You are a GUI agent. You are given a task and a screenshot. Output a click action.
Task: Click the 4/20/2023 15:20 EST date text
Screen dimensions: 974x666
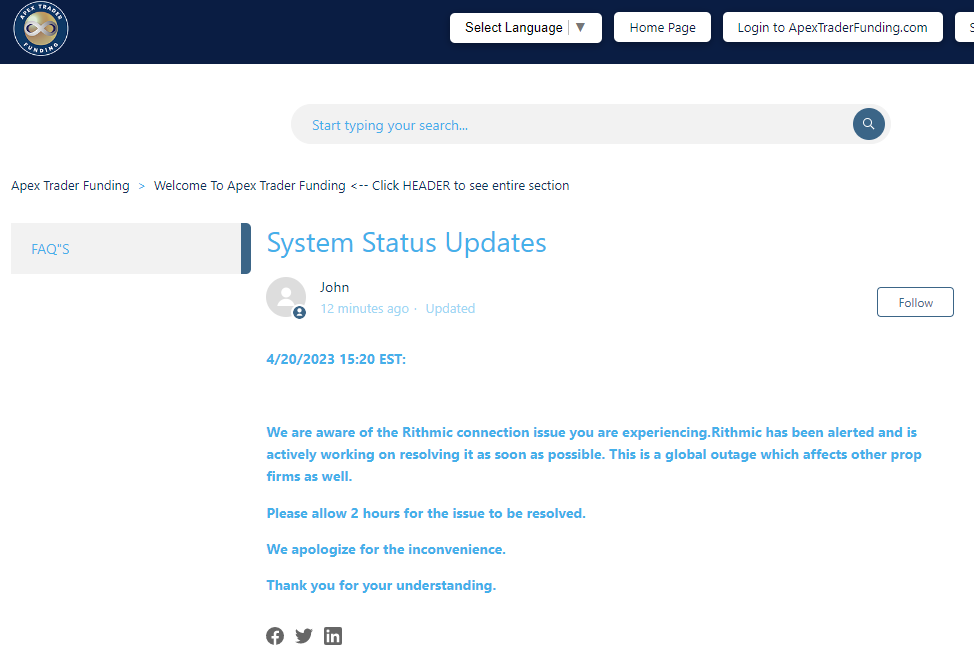coord(336,359)
